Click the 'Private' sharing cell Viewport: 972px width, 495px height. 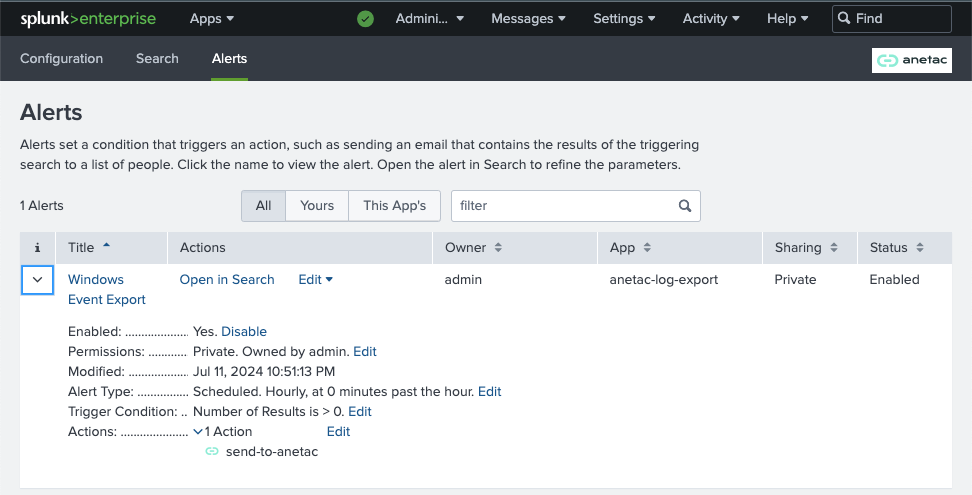pyautogui.click(x=795, y=279)
